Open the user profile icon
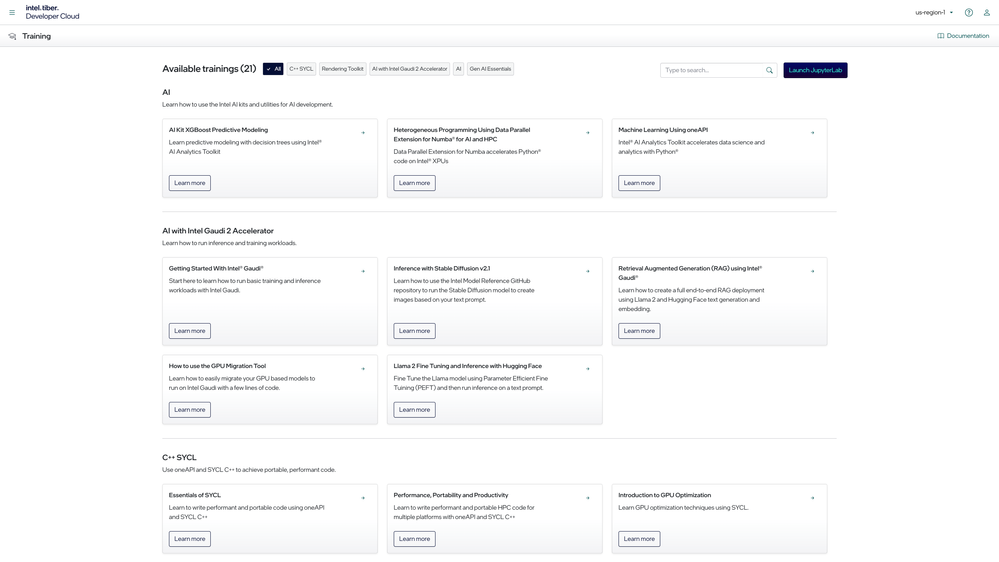999x562 pixels. (x=986, y=13)
